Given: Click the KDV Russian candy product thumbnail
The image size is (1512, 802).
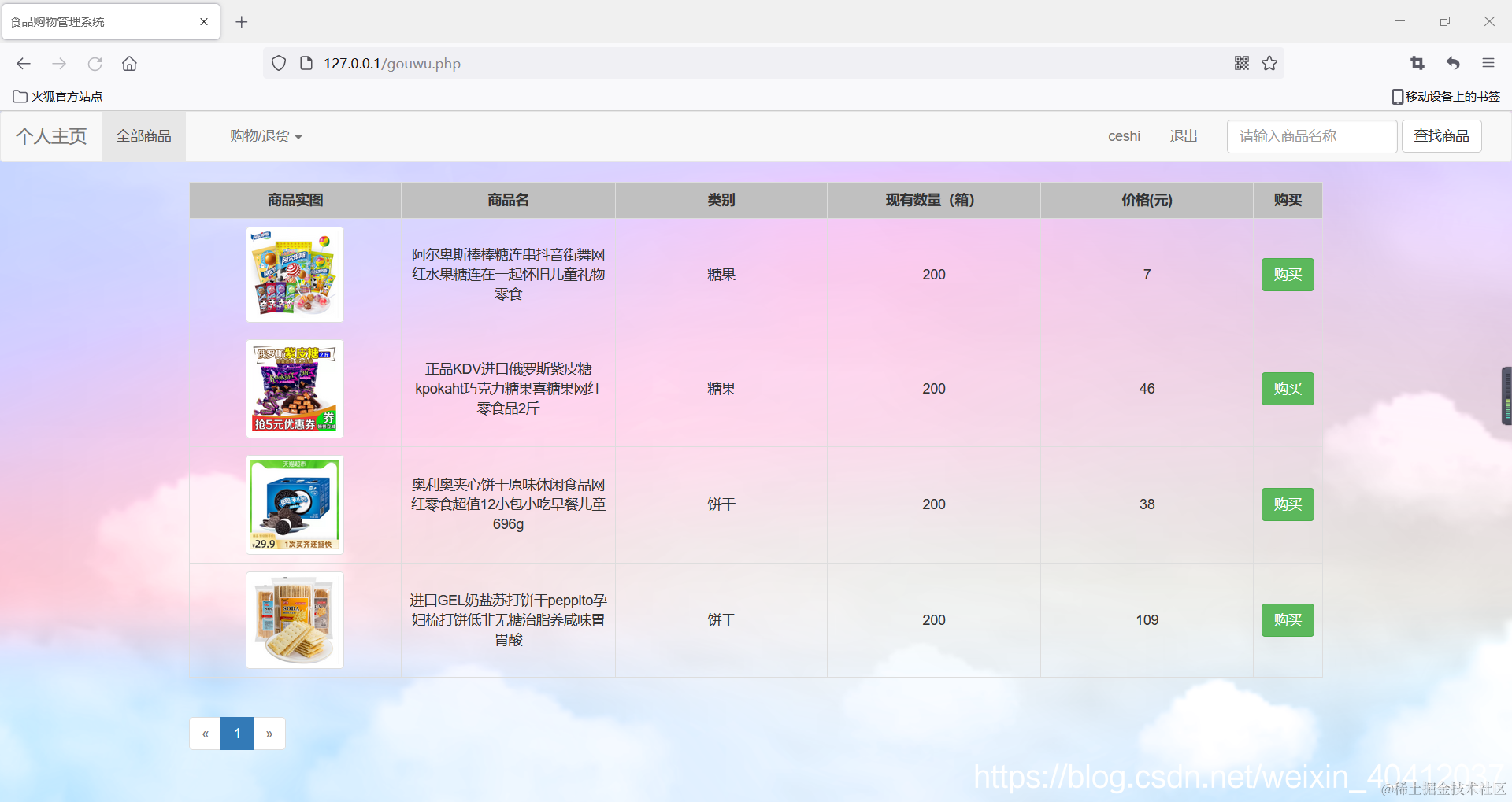Looking at the screenshot, I should pyautogui.click(x=295, y=388).
